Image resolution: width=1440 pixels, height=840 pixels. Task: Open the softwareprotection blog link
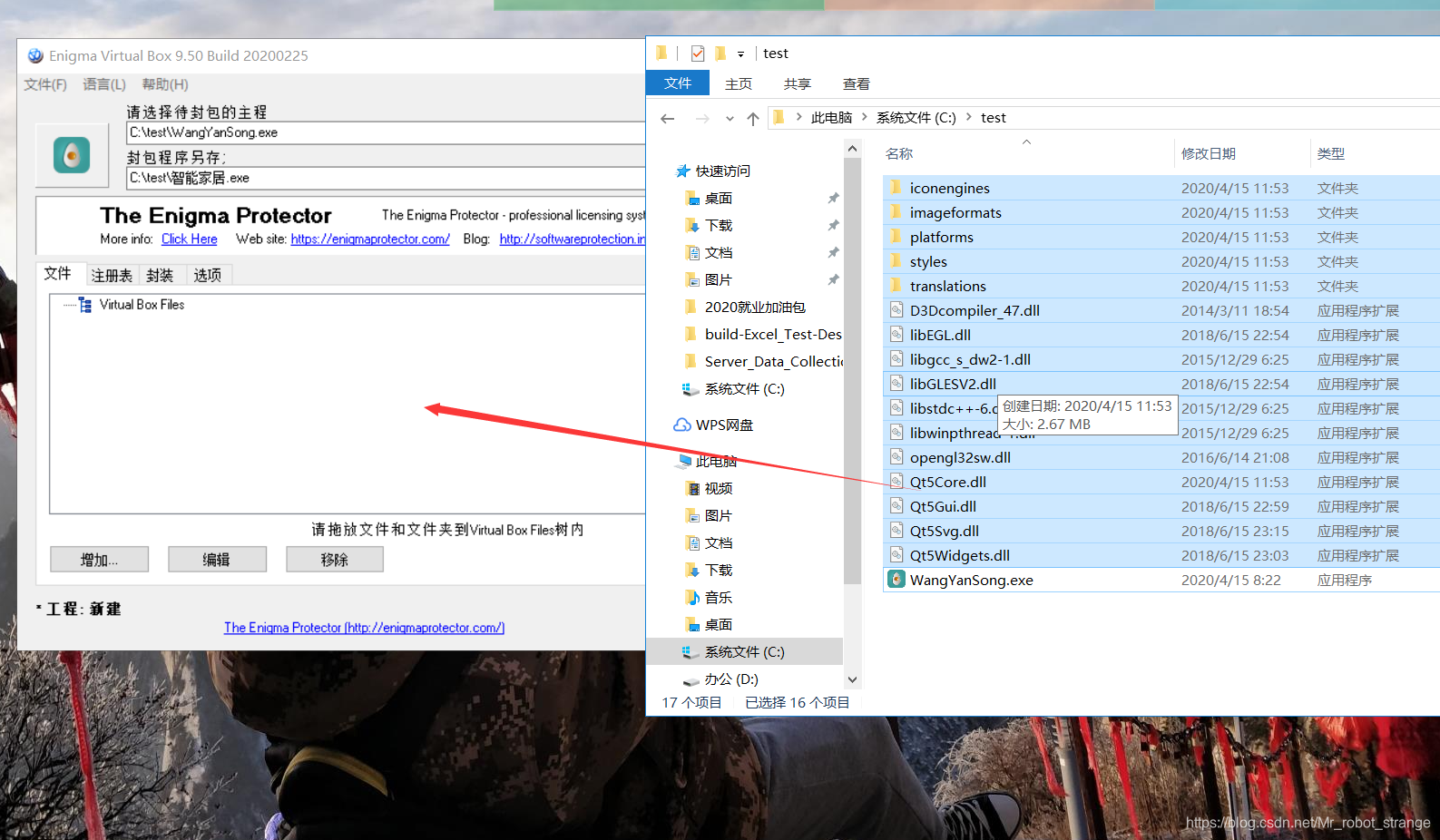click(573, 239)
